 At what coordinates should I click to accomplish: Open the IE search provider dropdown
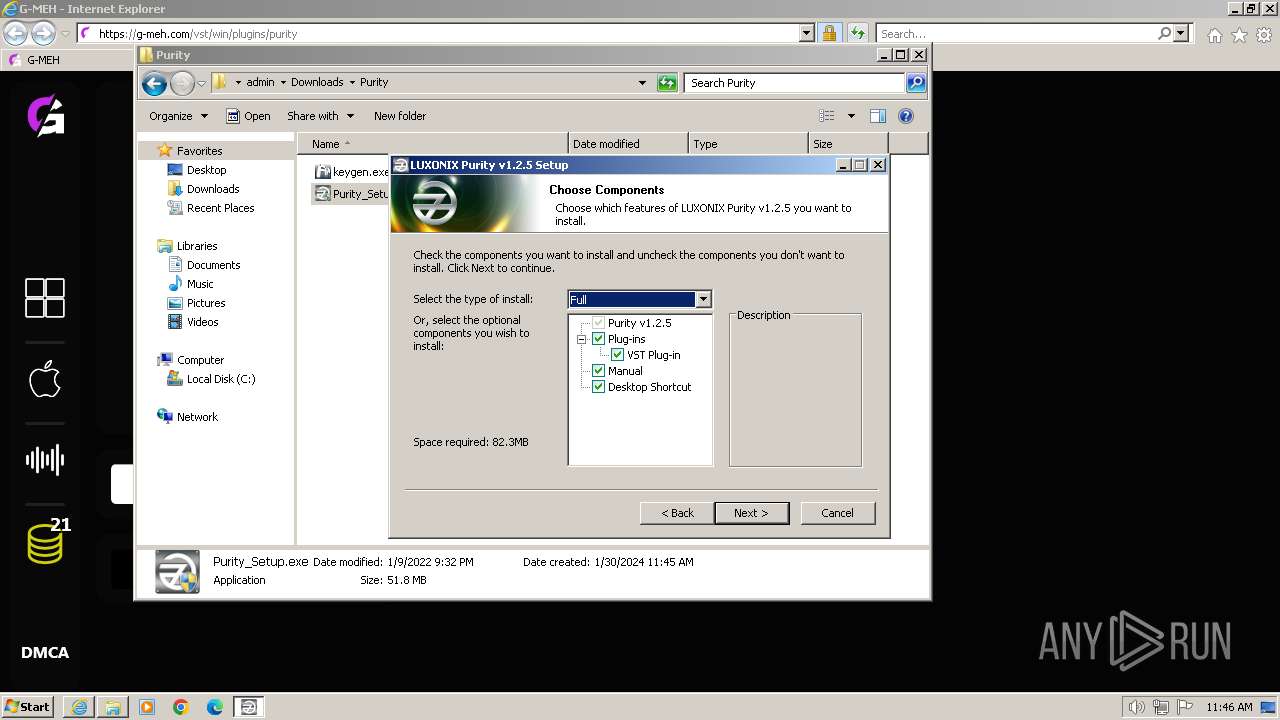(x=1181, y=33)
